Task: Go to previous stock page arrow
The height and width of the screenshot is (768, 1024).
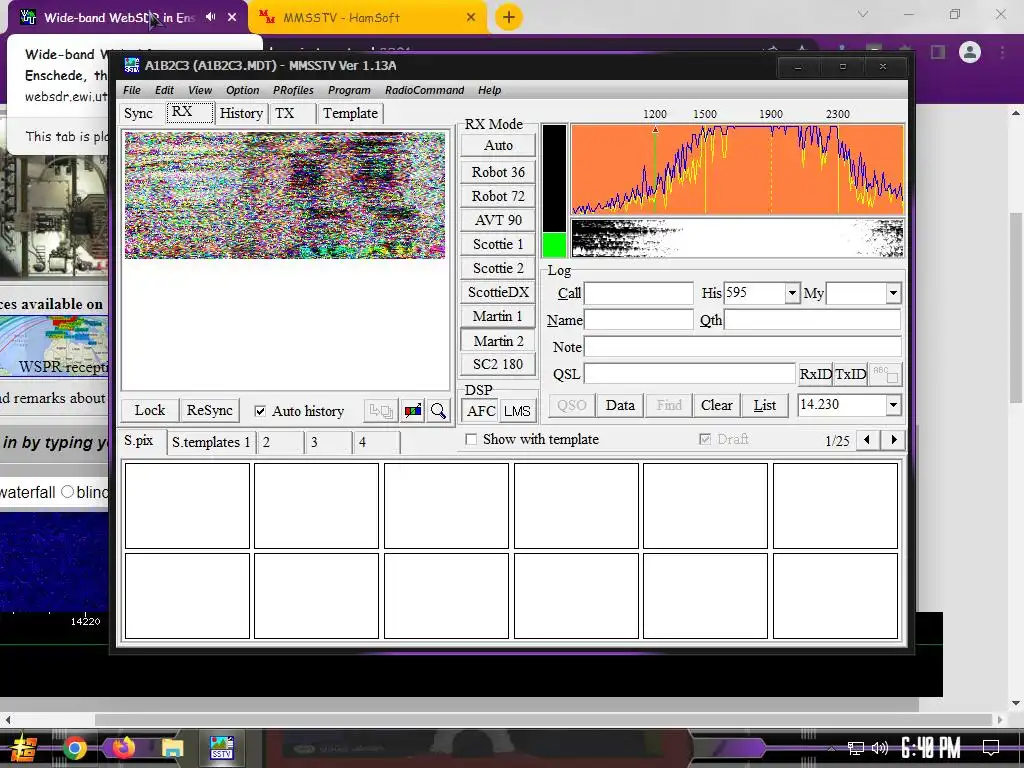Action: [x=867, y=440]
